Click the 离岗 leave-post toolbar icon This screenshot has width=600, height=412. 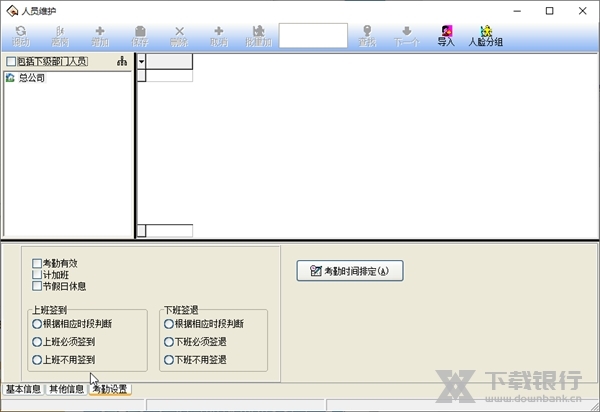(x=60, y=36)
